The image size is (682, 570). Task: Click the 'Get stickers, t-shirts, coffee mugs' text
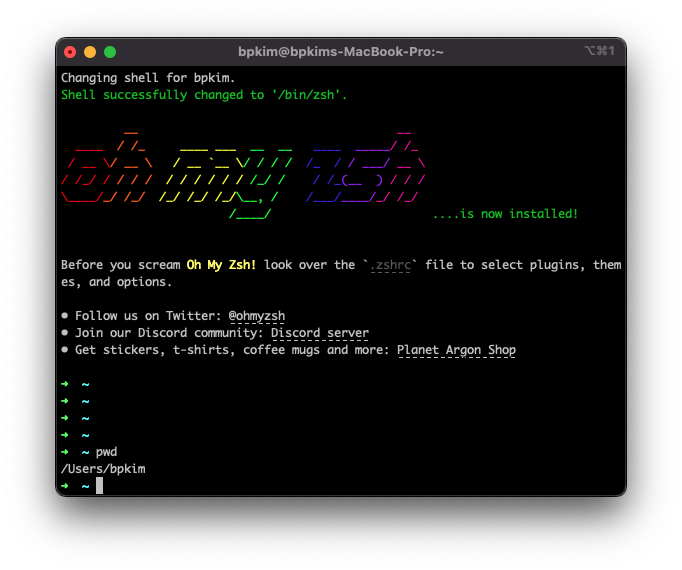point(197,350)
